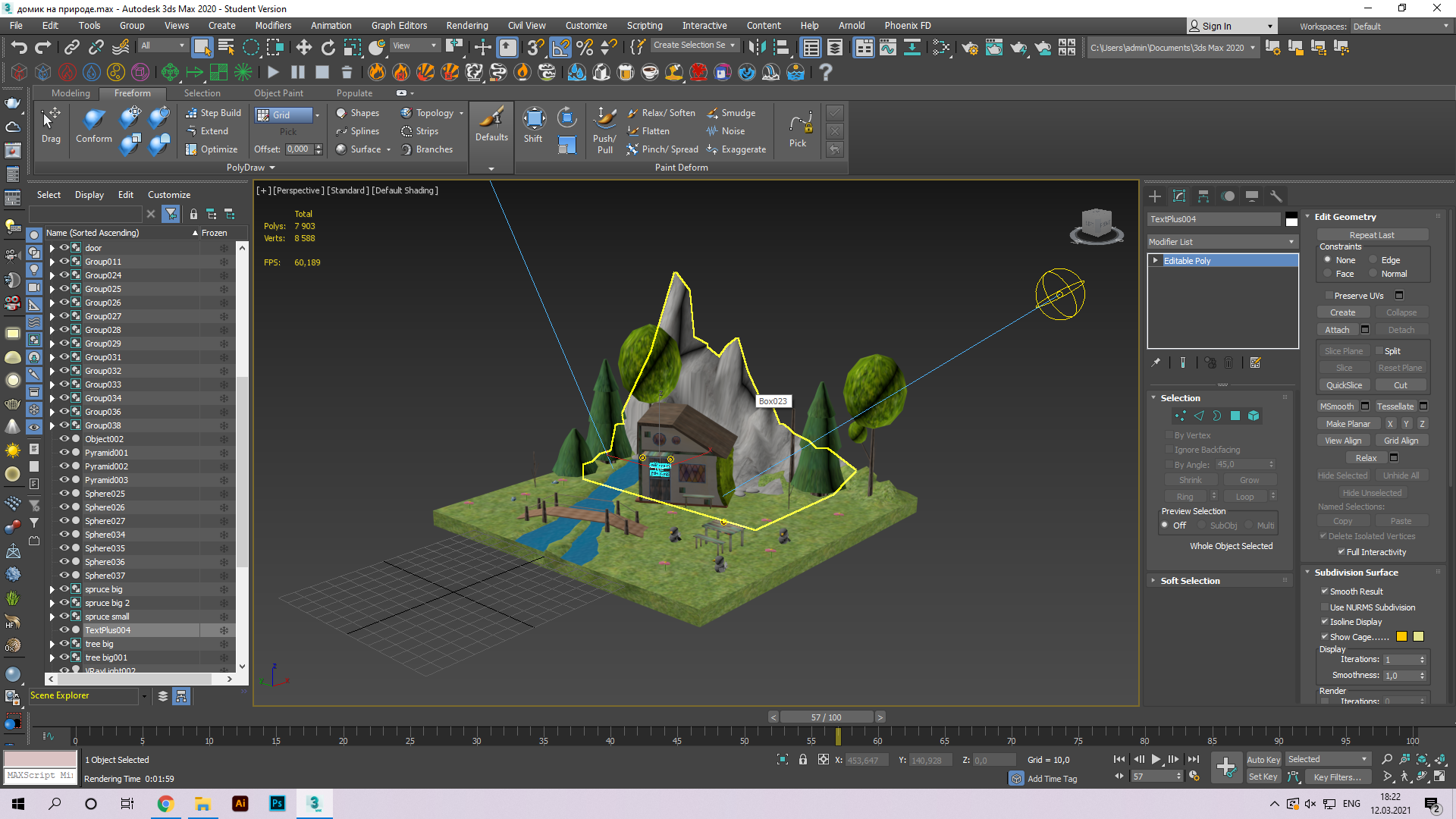
Task: Toggle the Percent Snap tool
Action: pyautogui.click(x=584, y=48)
